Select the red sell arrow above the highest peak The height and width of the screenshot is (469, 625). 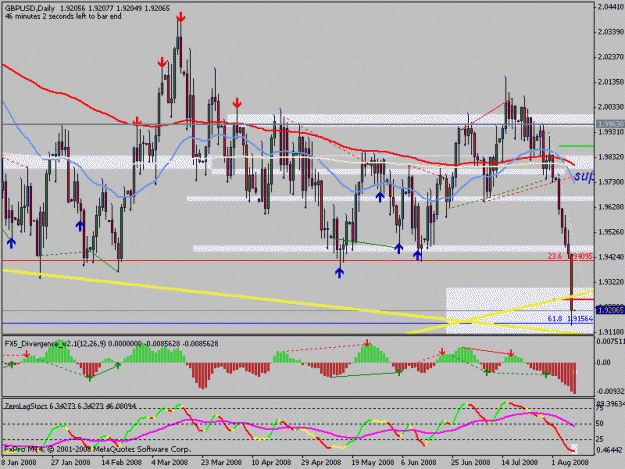pos(181,17)
